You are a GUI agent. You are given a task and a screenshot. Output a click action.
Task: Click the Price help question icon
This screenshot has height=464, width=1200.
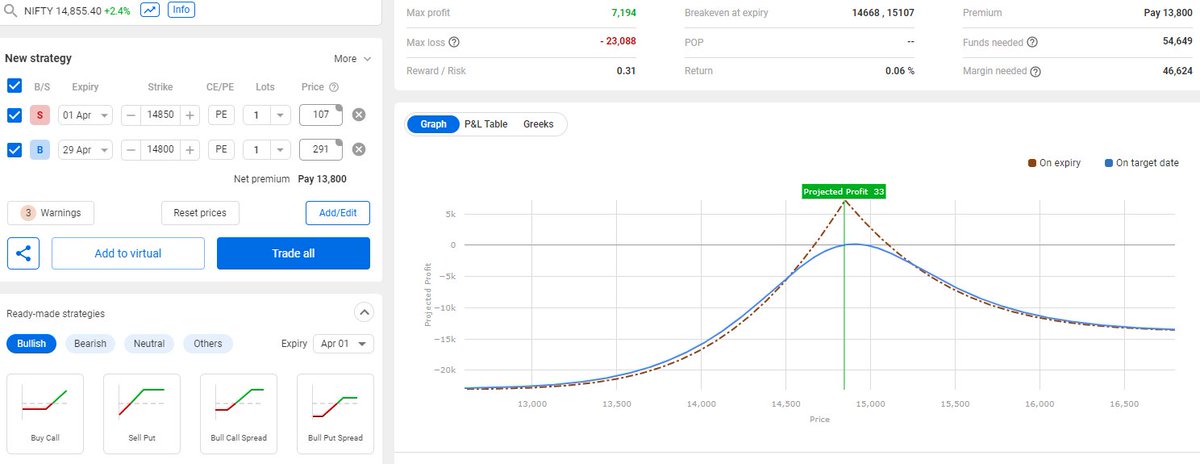(334, 88)
